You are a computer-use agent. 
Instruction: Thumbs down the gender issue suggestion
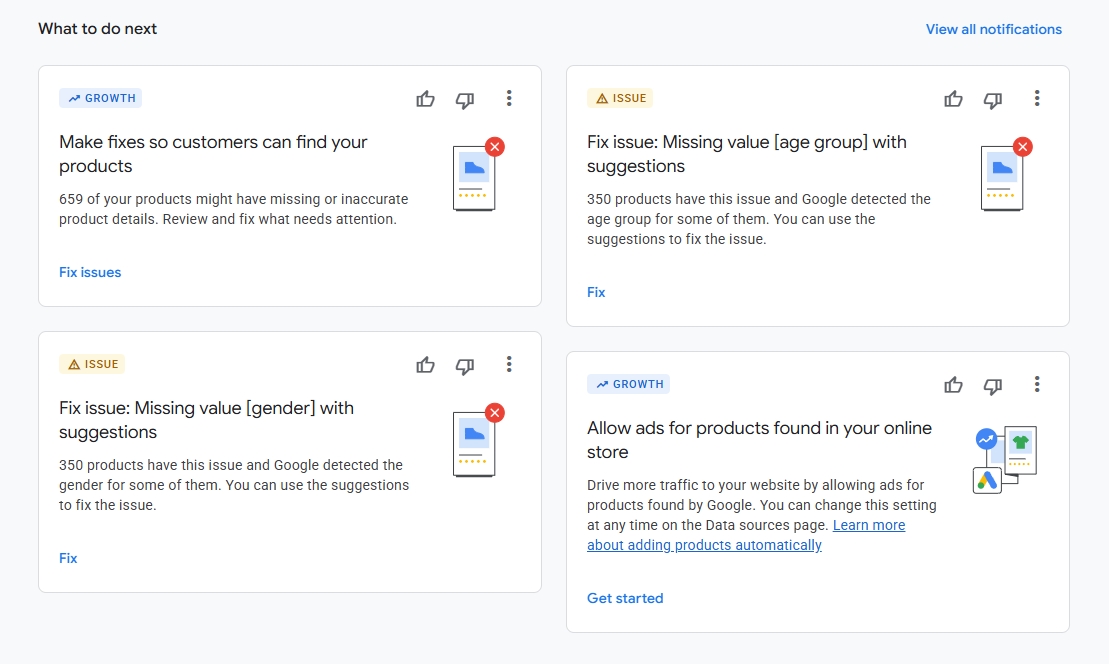point(464,366)
